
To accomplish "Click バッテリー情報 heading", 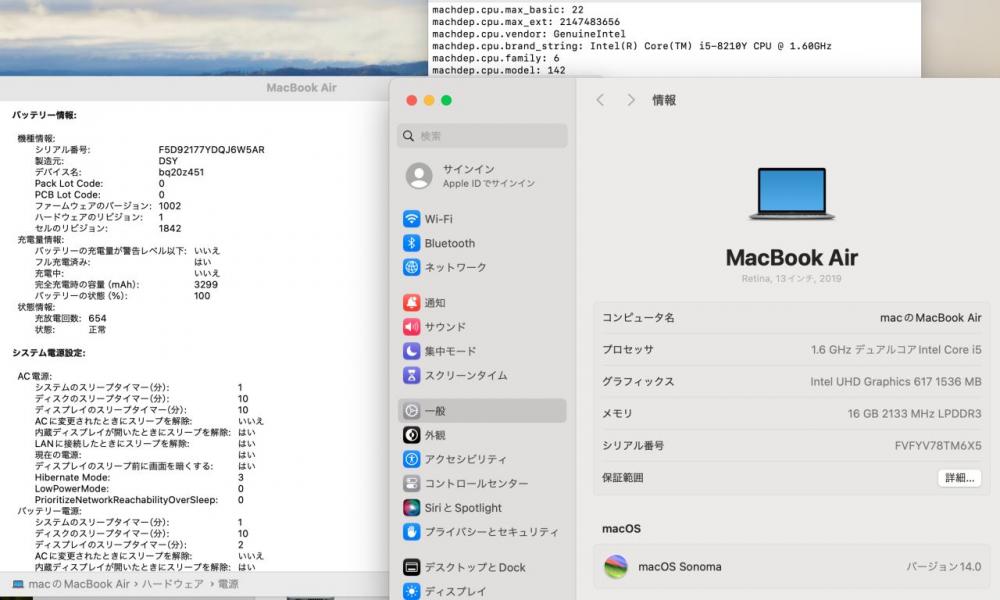I will click(44, 115).
